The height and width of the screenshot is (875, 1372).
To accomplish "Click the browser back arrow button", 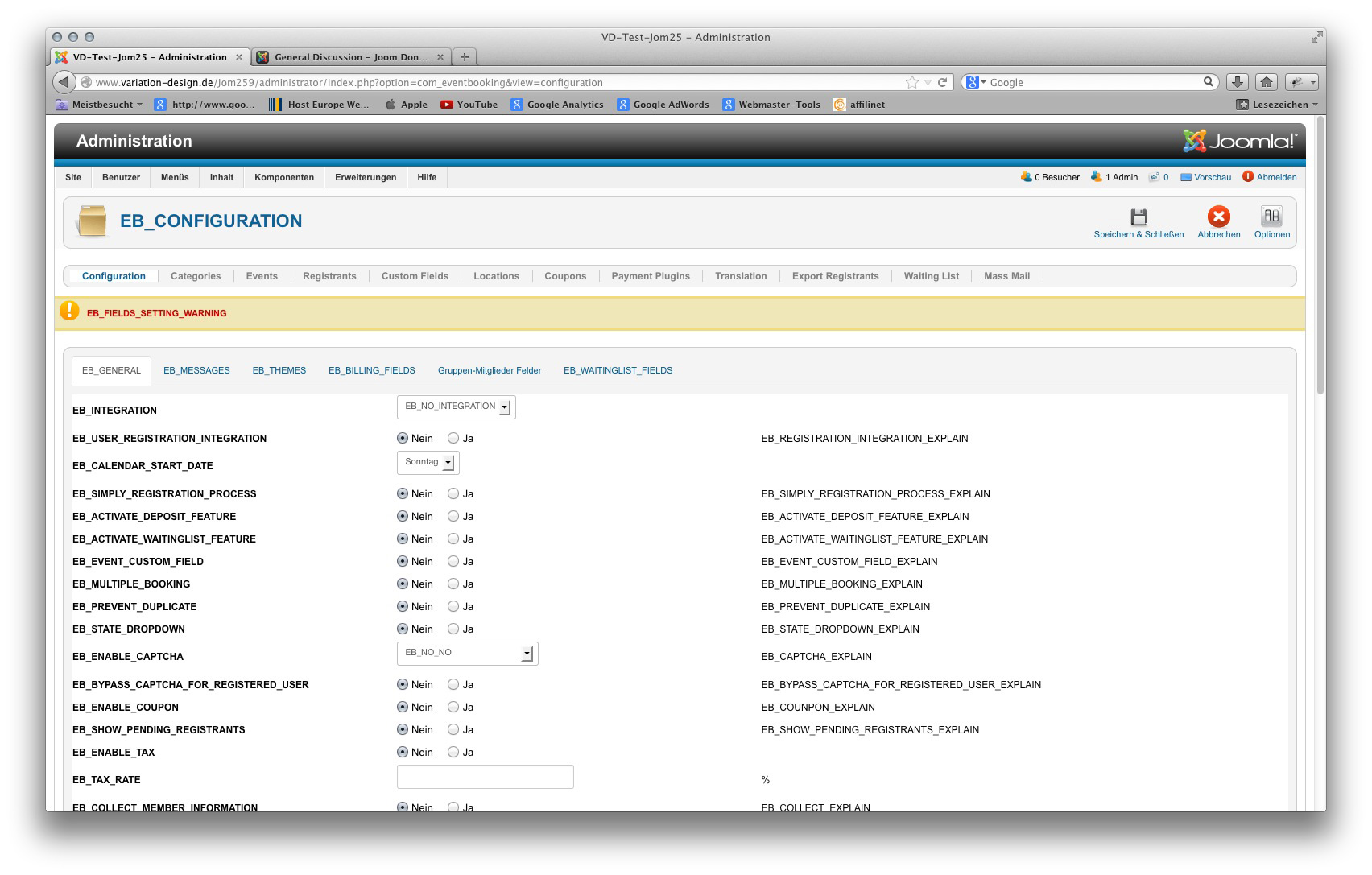I will 64,82.
